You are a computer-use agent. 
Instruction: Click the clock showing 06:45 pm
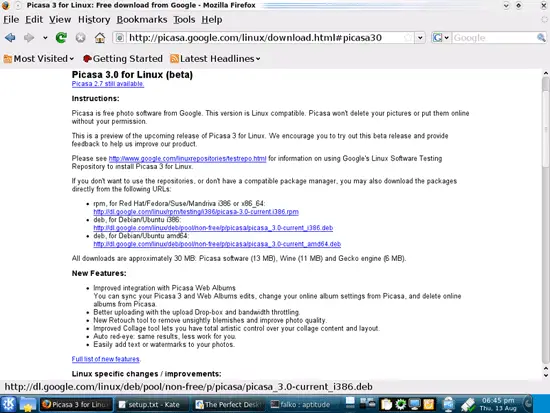coord(498,404)
